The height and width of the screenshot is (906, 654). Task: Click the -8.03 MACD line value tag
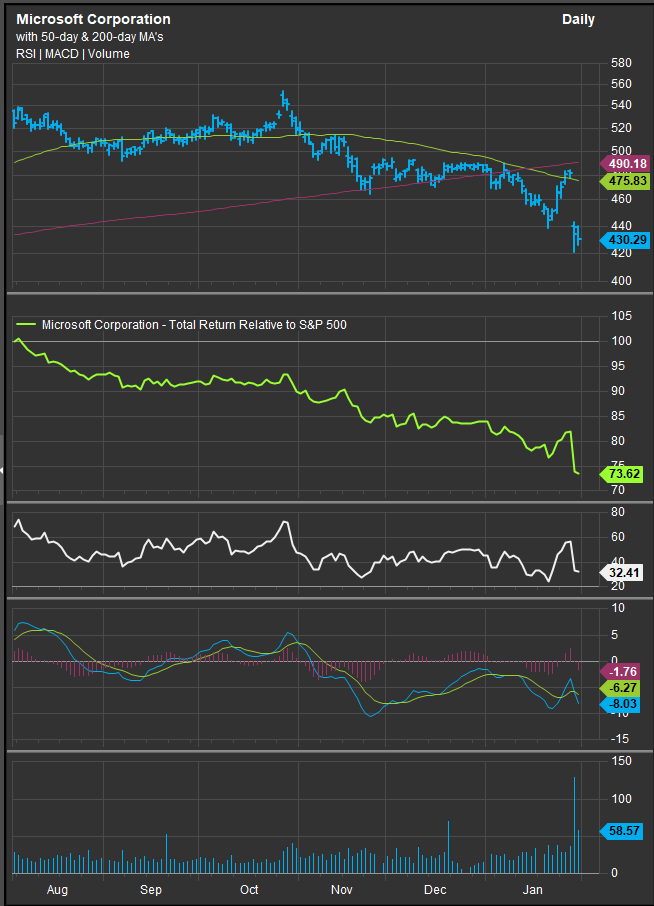(625, 705)
